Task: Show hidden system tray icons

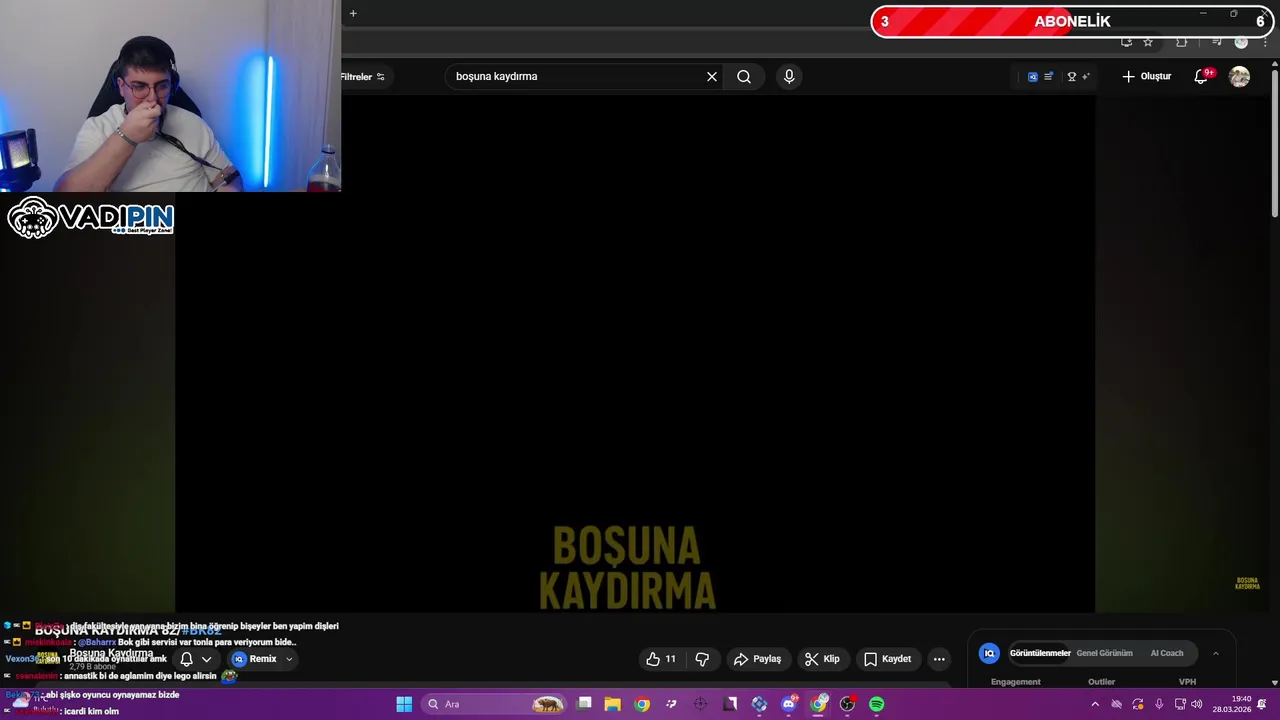Action: pyautogui.click(x=1095, y=704)
